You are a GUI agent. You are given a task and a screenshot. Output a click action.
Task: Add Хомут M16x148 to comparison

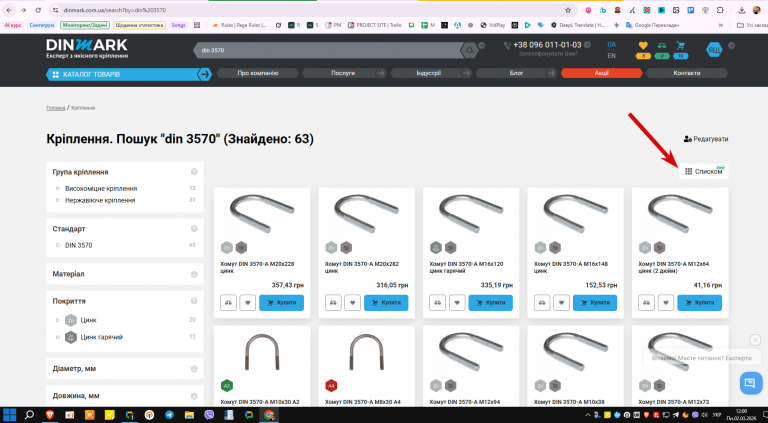click(542, 303)
